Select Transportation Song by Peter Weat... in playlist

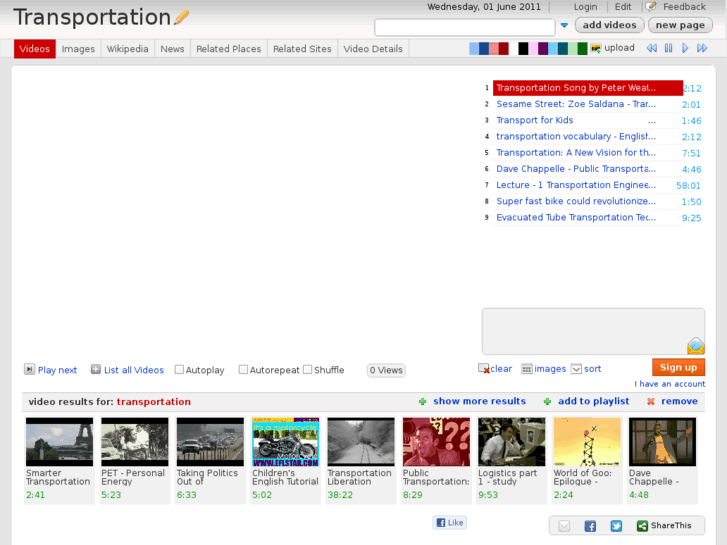coord(587,88)
